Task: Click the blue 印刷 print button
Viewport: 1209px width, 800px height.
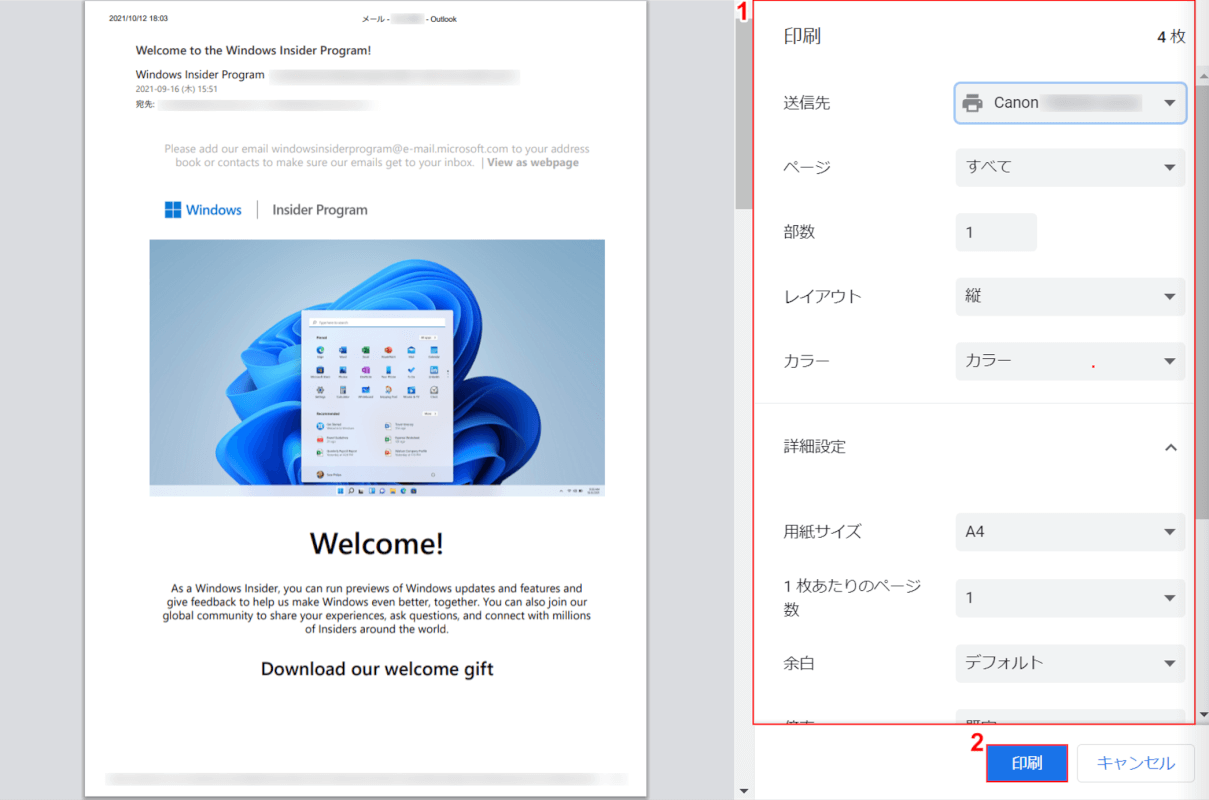Action: [x=1027, y=763]
